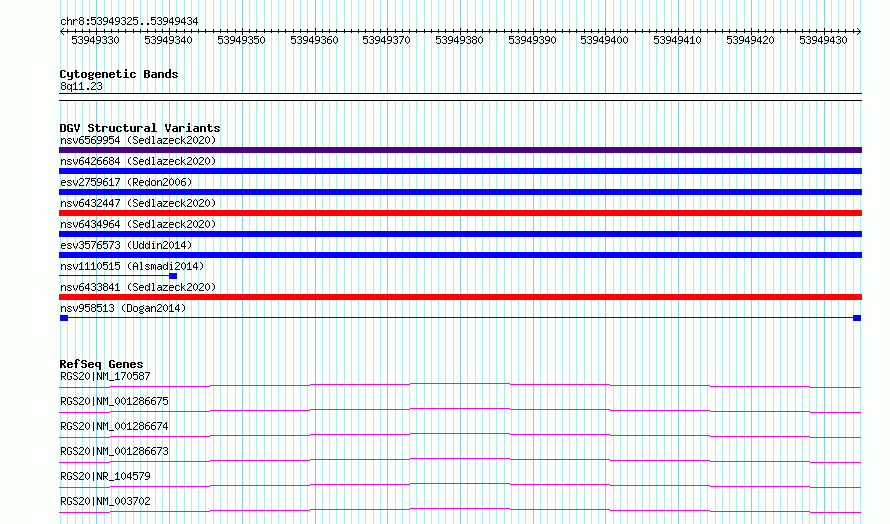Select the Cytogenetic Bands track title

coord(119,74)
